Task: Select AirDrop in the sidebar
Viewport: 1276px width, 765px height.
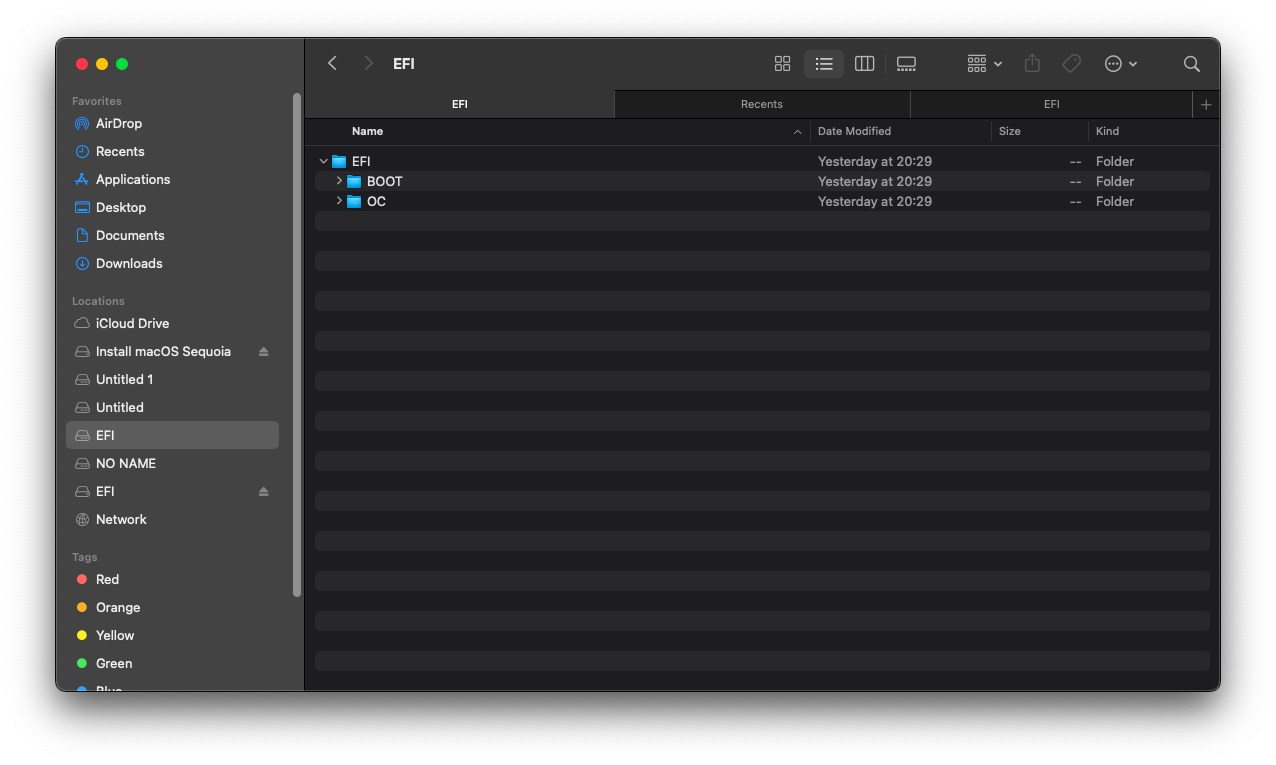Action: 117,123
